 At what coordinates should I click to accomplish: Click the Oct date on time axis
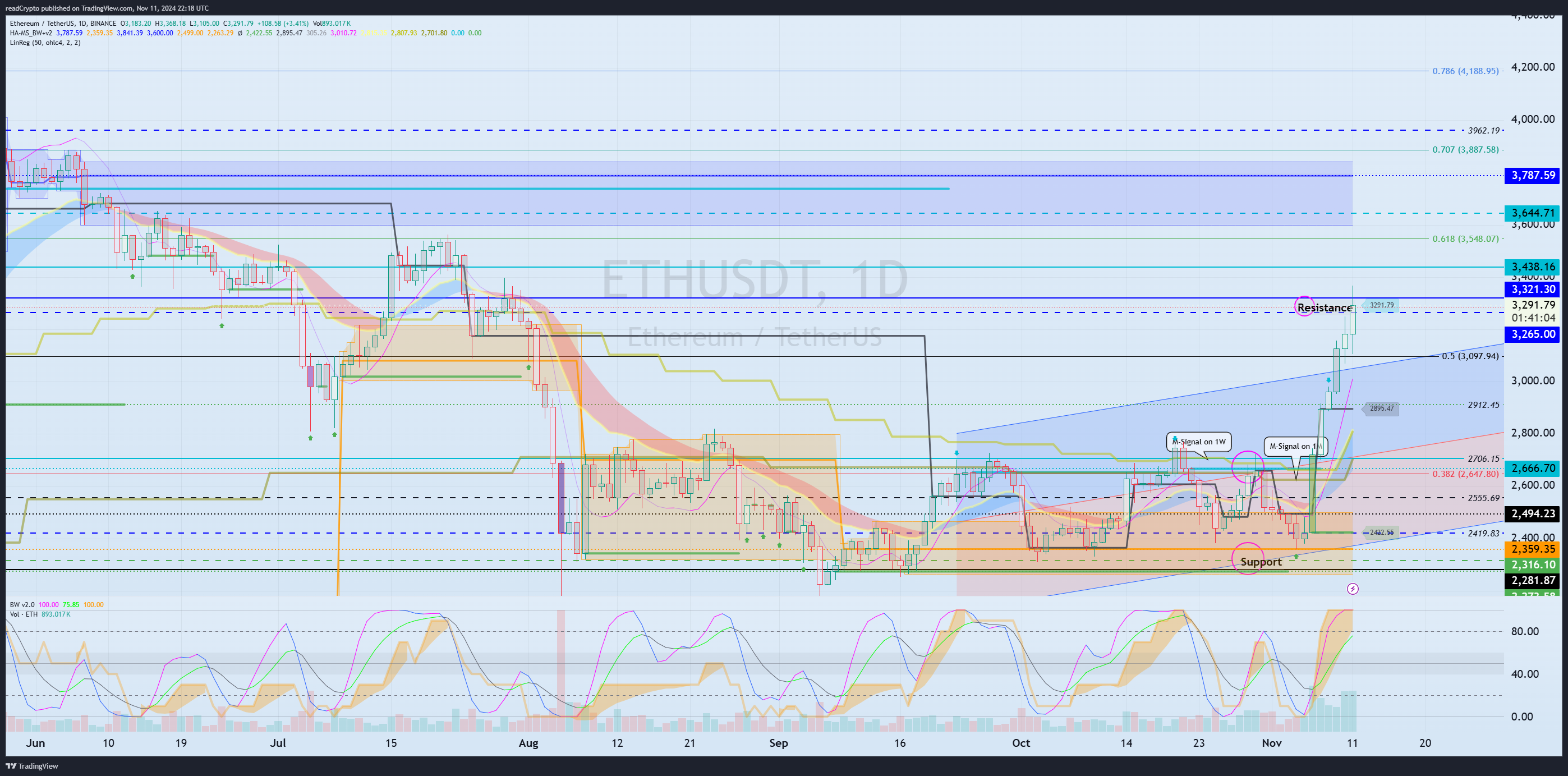pyautogui.click(x=1021, y=743)
